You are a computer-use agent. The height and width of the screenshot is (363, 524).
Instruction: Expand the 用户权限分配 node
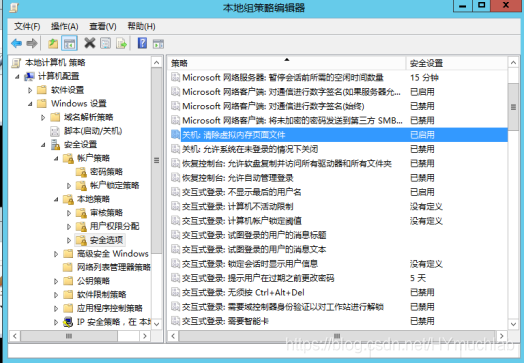coord(69,227)
